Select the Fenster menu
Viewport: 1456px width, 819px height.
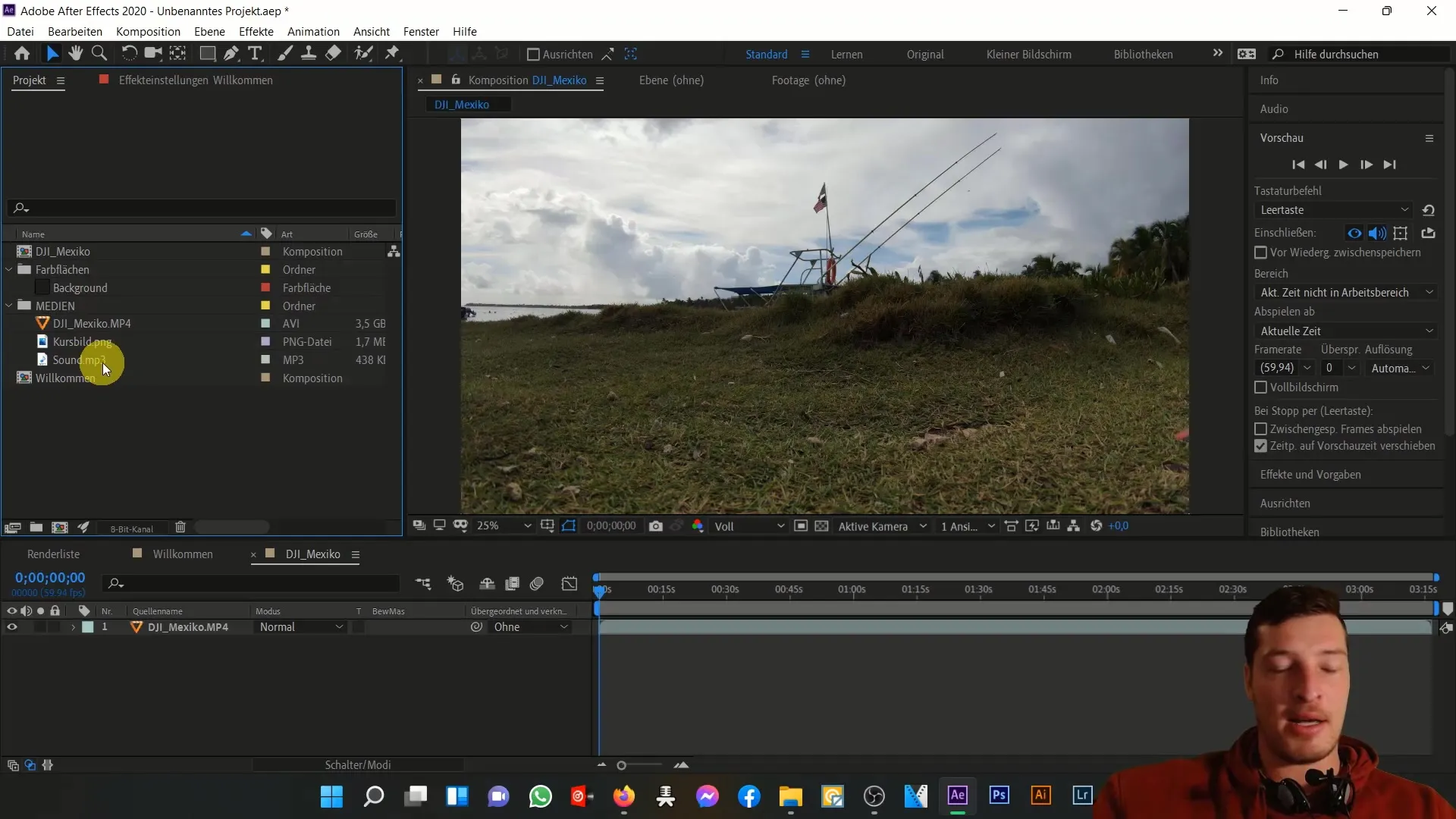421,31
